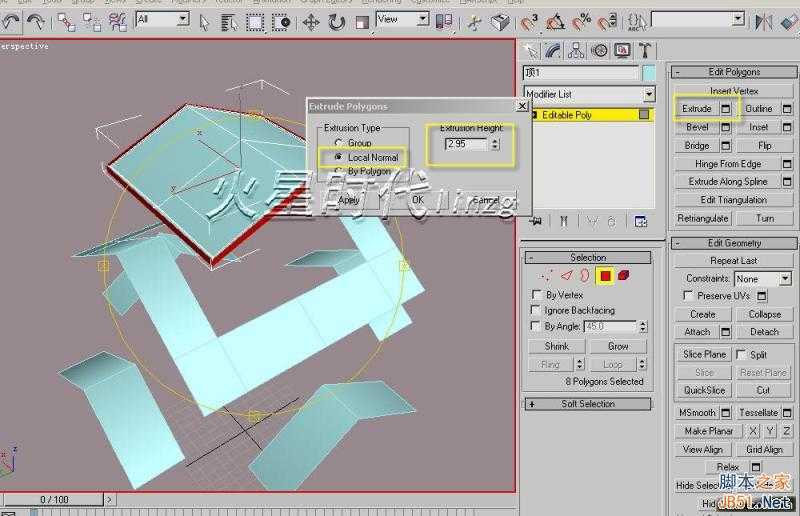Open the Hierarchy command panel tab

pyautogui.click(x=577, y=51)
